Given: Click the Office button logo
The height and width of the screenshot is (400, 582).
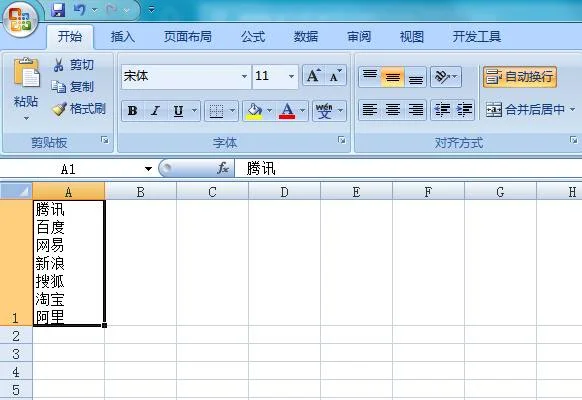Looking at the screenshot, I should pos(20,19).
